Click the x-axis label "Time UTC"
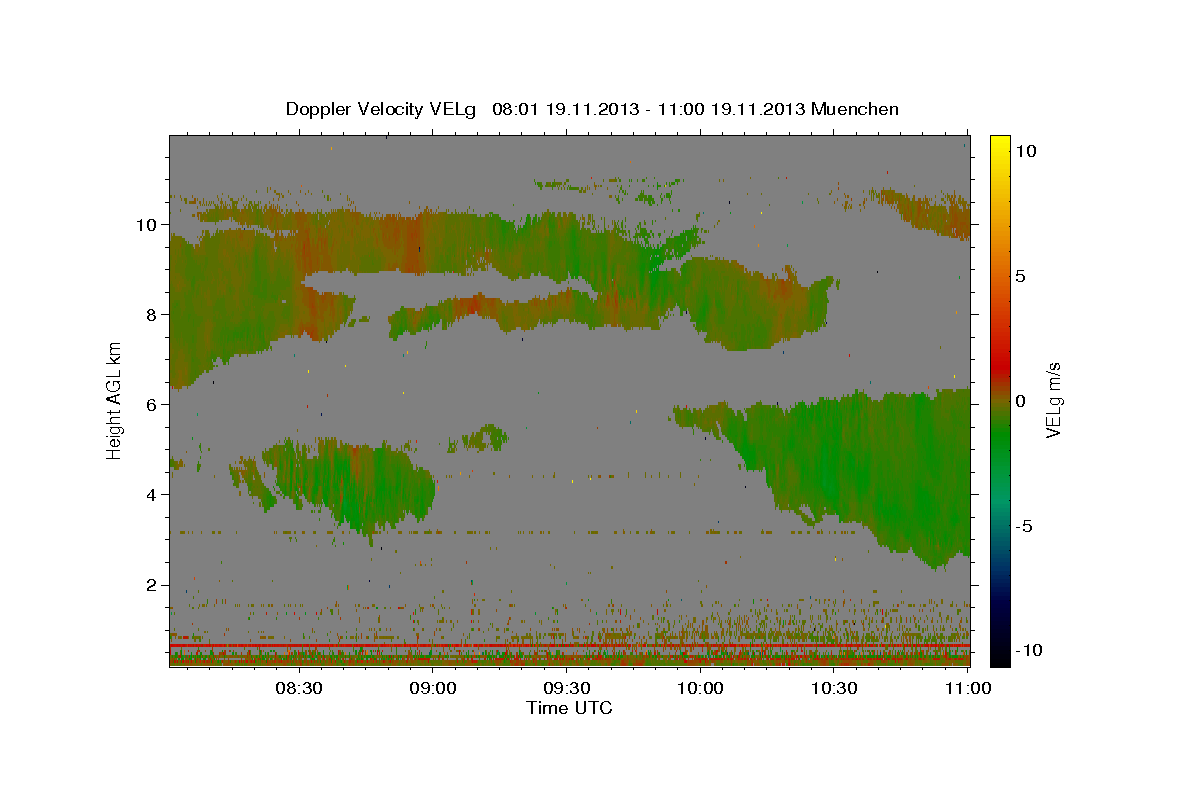Screen dimensions: 1200x800 click(x=570, y=708)
